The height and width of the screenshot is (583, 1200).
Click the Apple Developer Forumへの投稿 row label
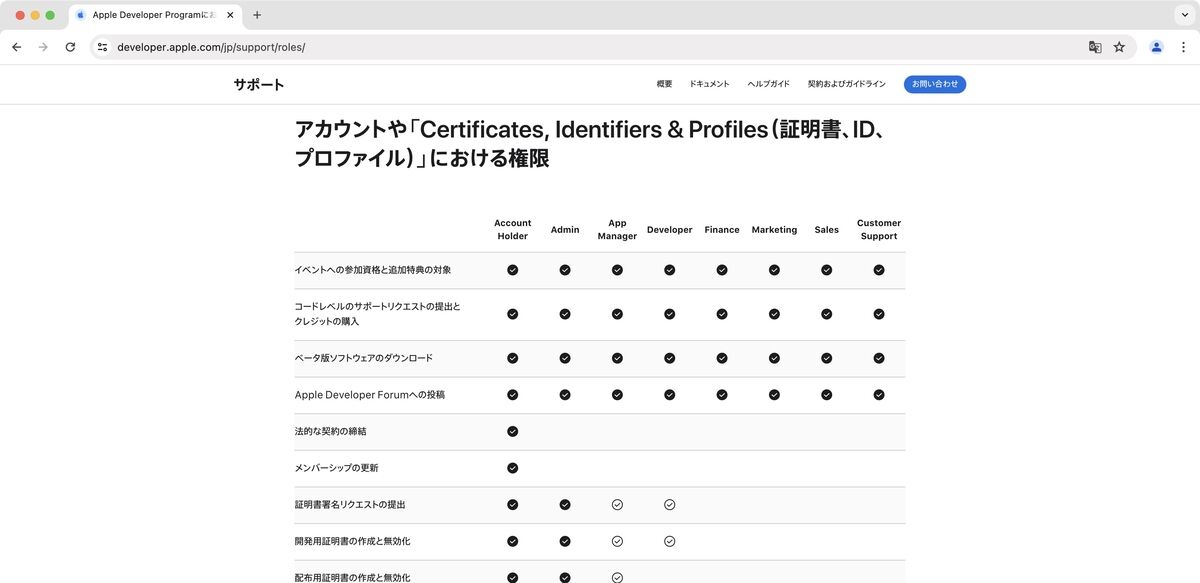pyautogui.click(x=370, y=395)
